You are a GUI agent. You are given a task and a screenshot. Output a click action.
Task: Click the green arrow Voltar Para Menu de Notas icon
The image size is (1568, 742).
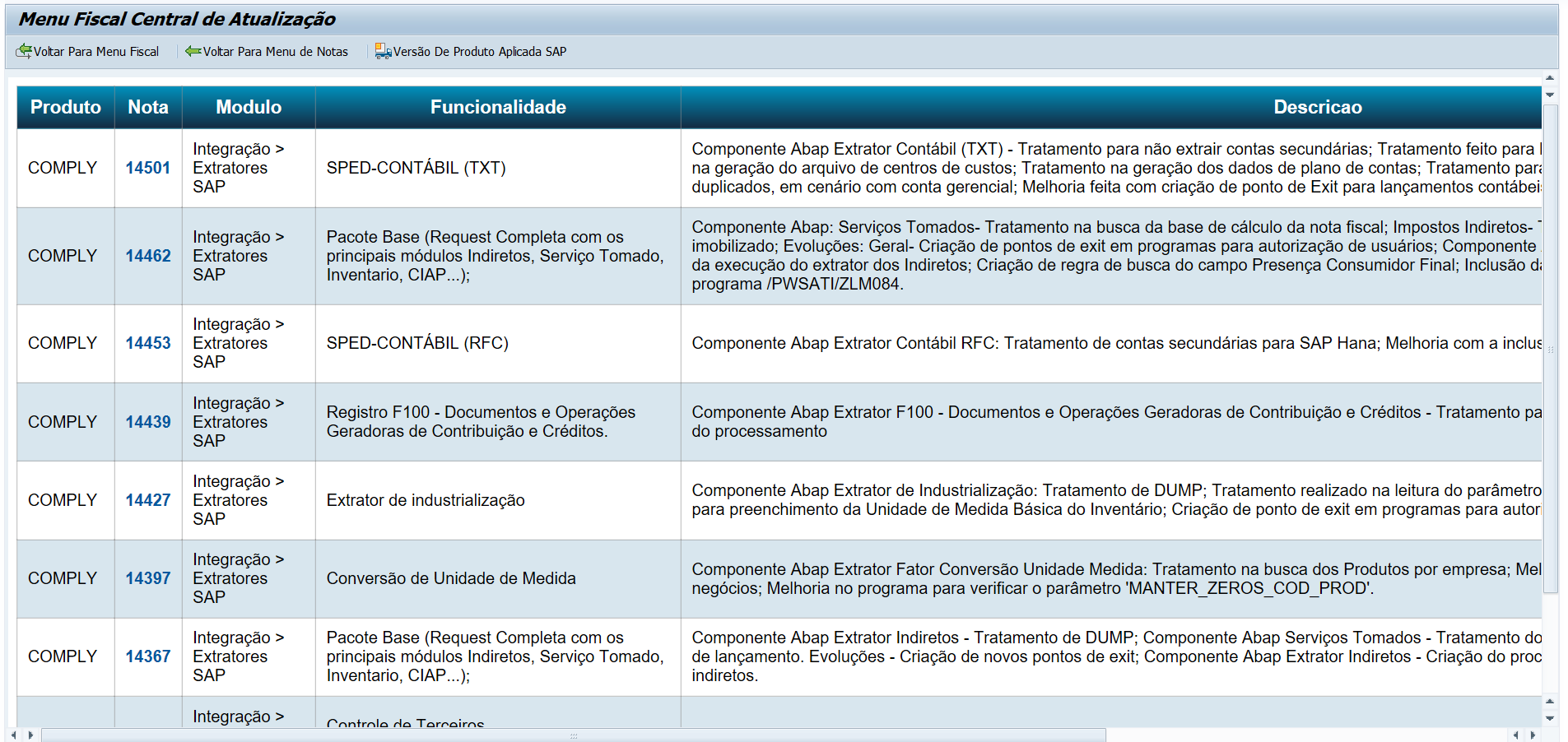click(193, 51)
